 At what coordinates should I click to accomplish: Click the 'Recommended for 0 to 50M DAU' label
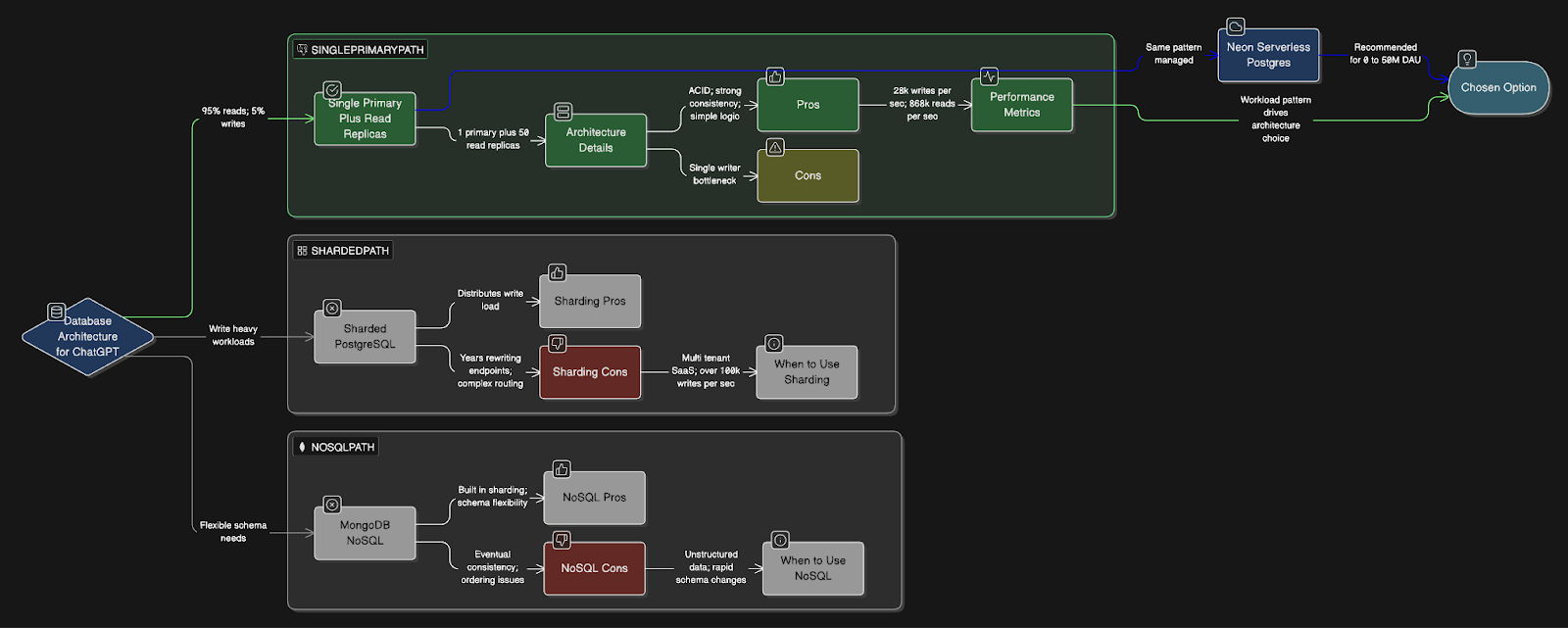pos(1386,54)
